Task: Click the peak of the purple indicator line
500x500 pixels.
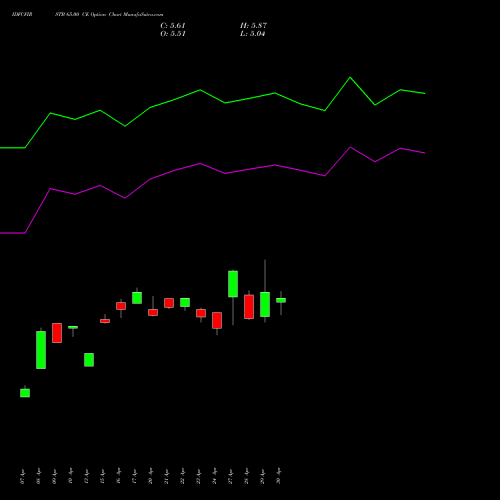Action: (350, 147)
